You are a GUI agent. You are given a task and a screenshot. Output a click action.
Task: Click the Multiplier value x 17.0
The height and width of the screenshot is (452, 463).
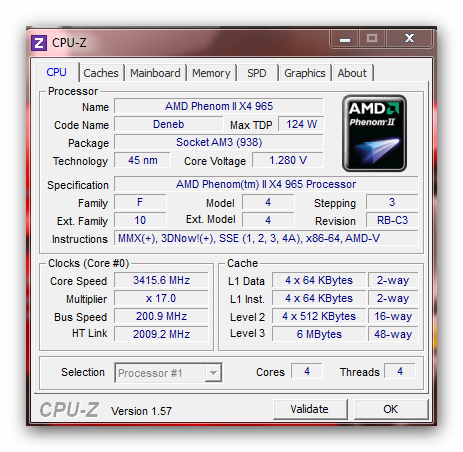(x=161, y=298)
